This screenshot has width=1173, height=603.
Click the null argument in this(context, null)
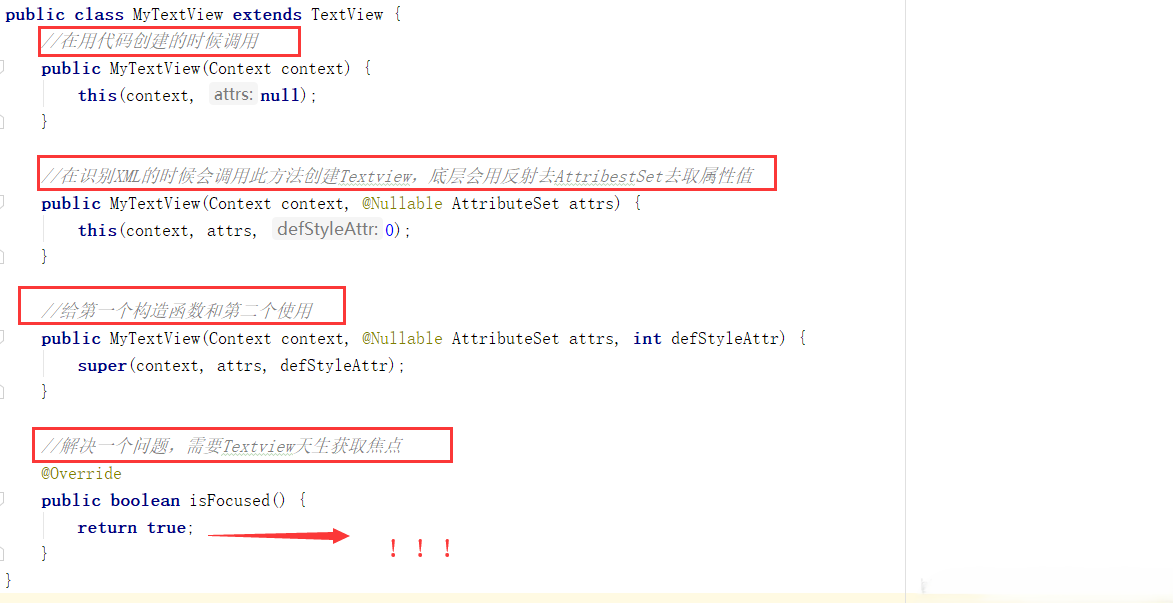pos(279,96)
